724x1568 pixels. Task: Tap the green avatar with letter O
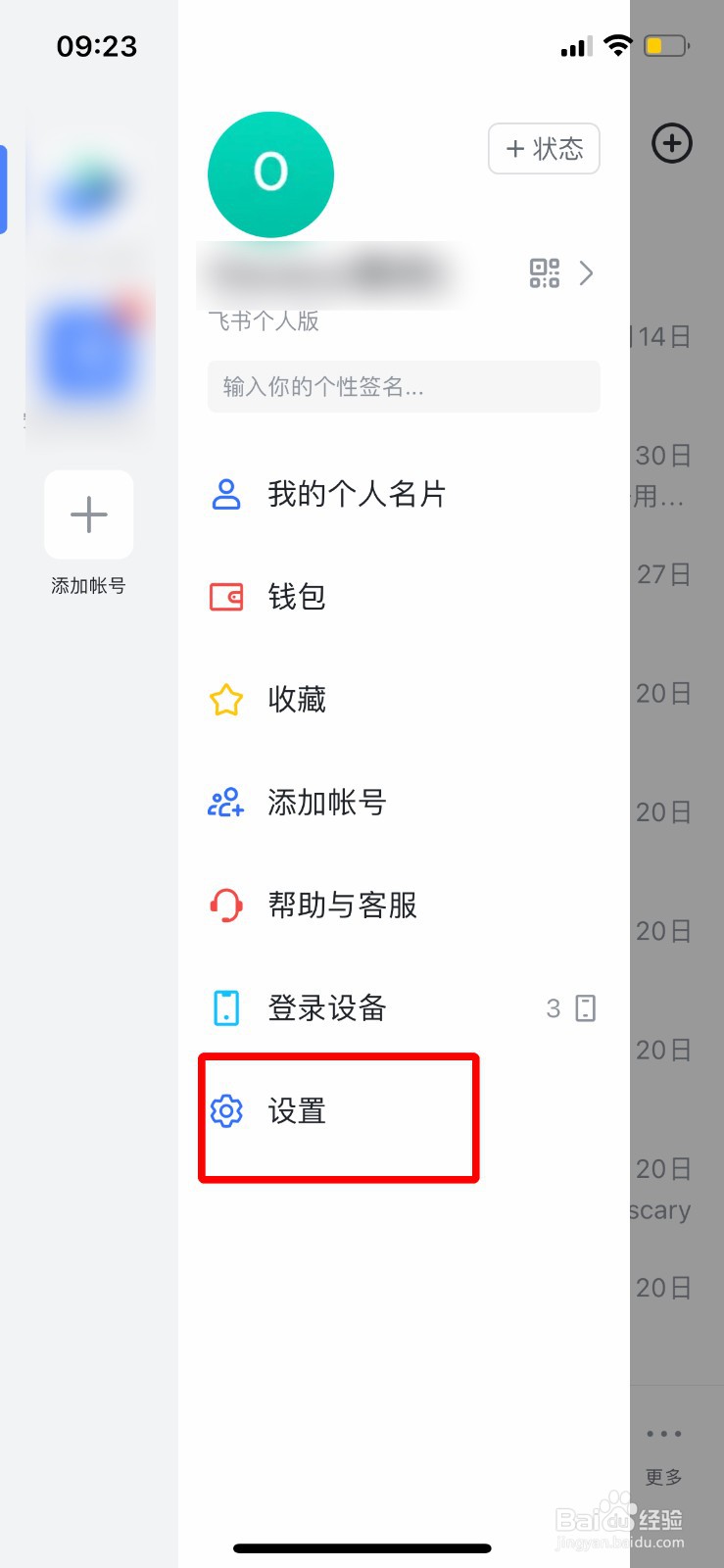[270, 173]
